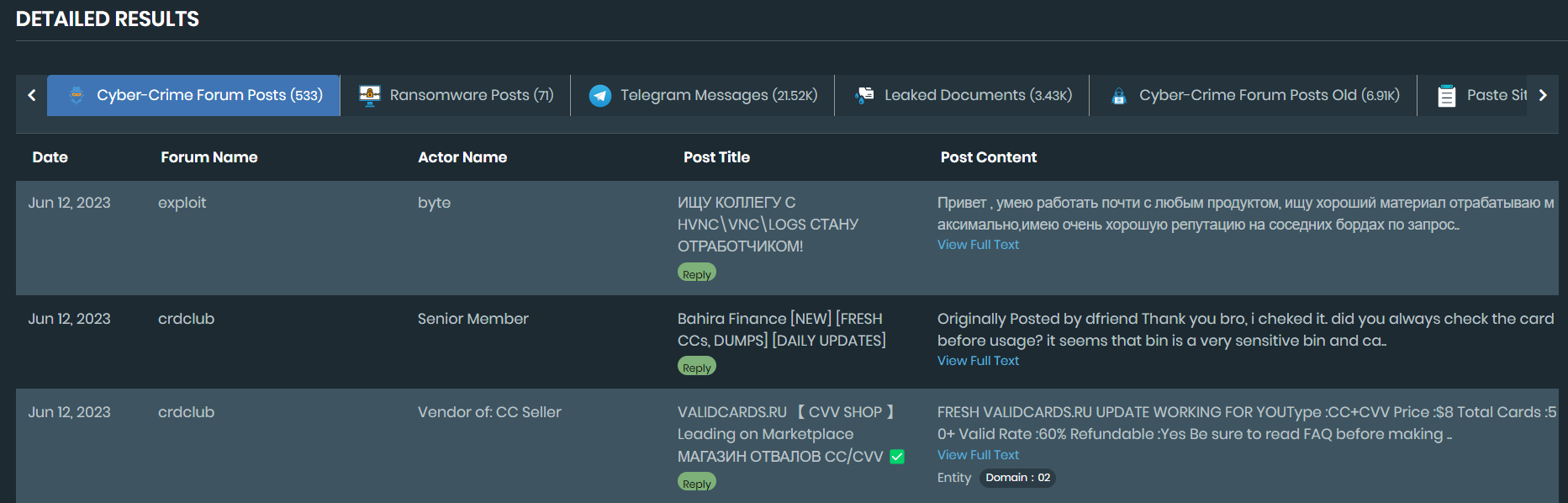Click the Leaked Documents tab icon
This screenshot has height=503, width=1568.
coord(864,95)
